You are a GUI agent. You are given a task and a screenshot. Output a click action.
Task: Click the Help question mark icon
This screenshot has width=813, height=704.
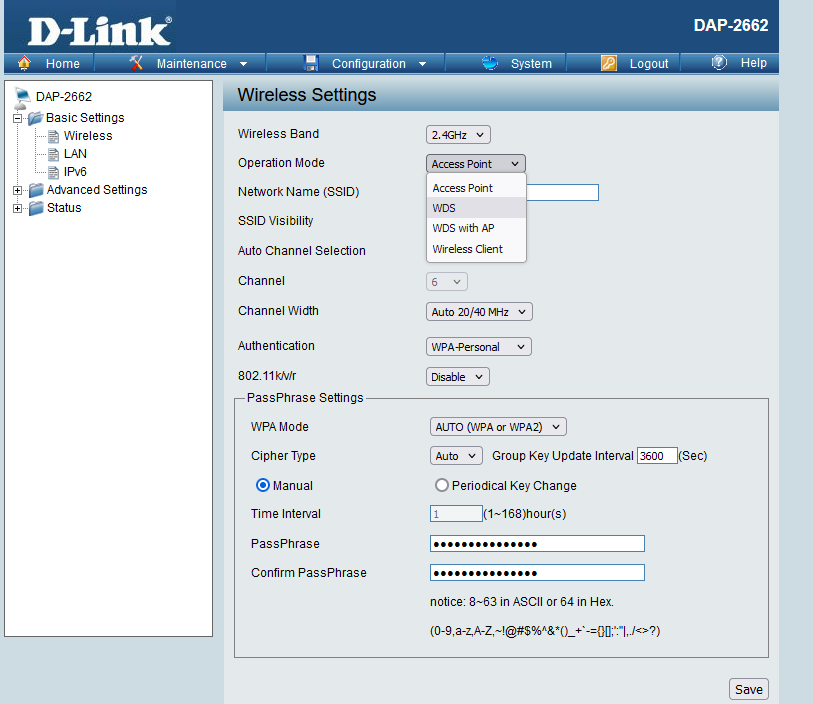719,63
